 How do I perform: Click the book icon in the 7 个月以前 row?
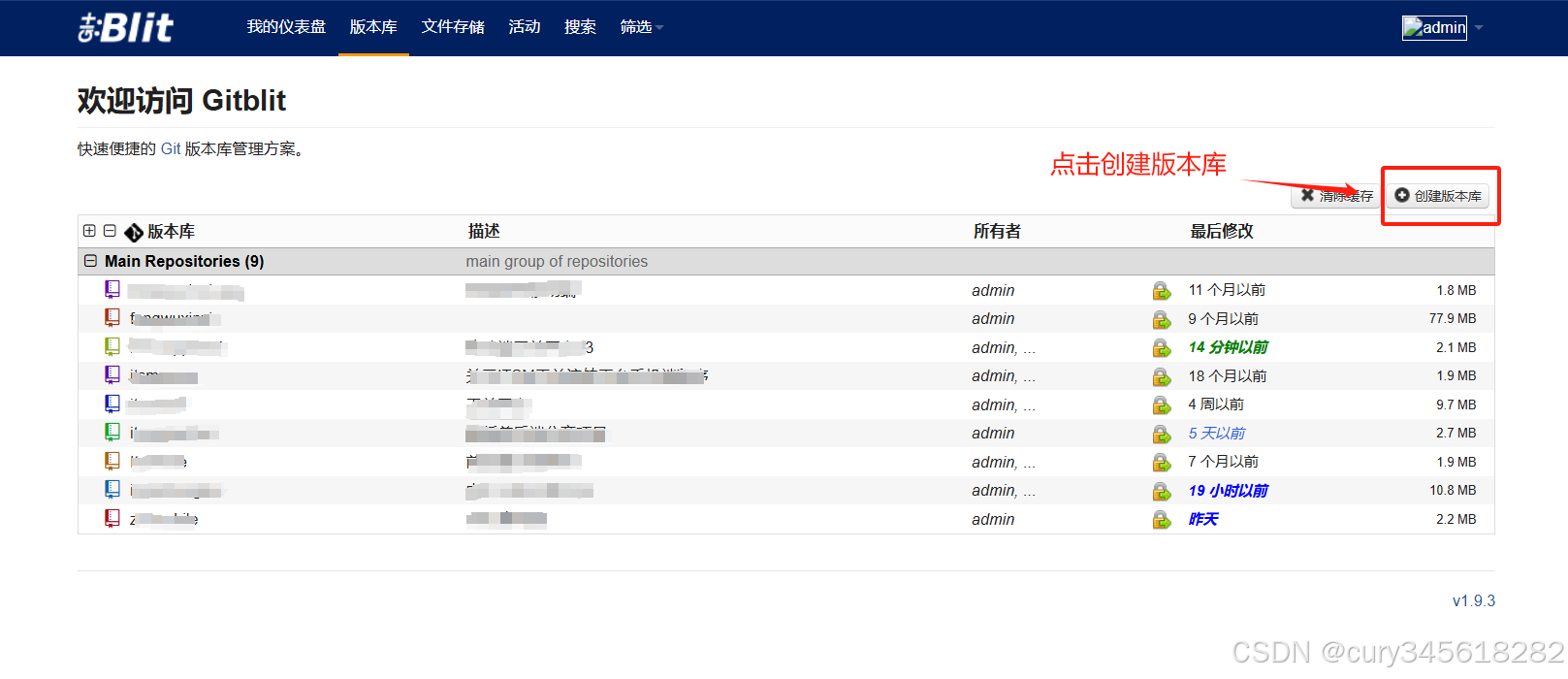112,461
